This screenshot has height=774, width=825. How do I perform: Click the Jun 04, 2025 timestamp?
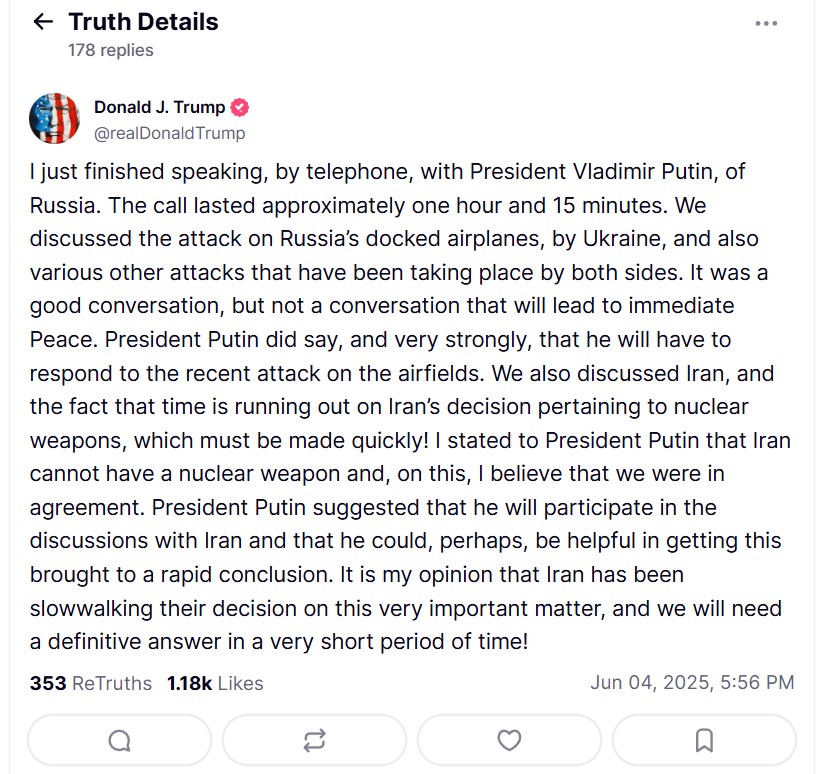tap(692, 683)
